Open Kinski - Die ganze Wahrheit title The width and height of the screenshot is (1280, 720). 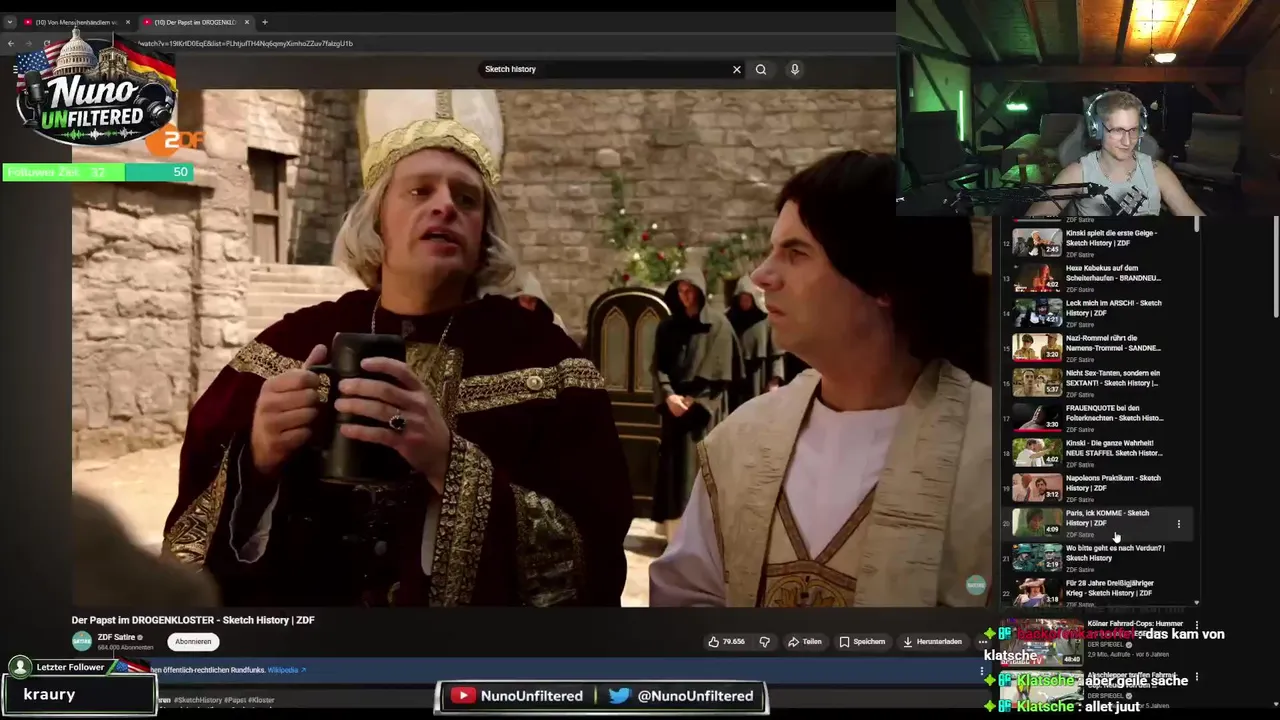(1114, 448)
